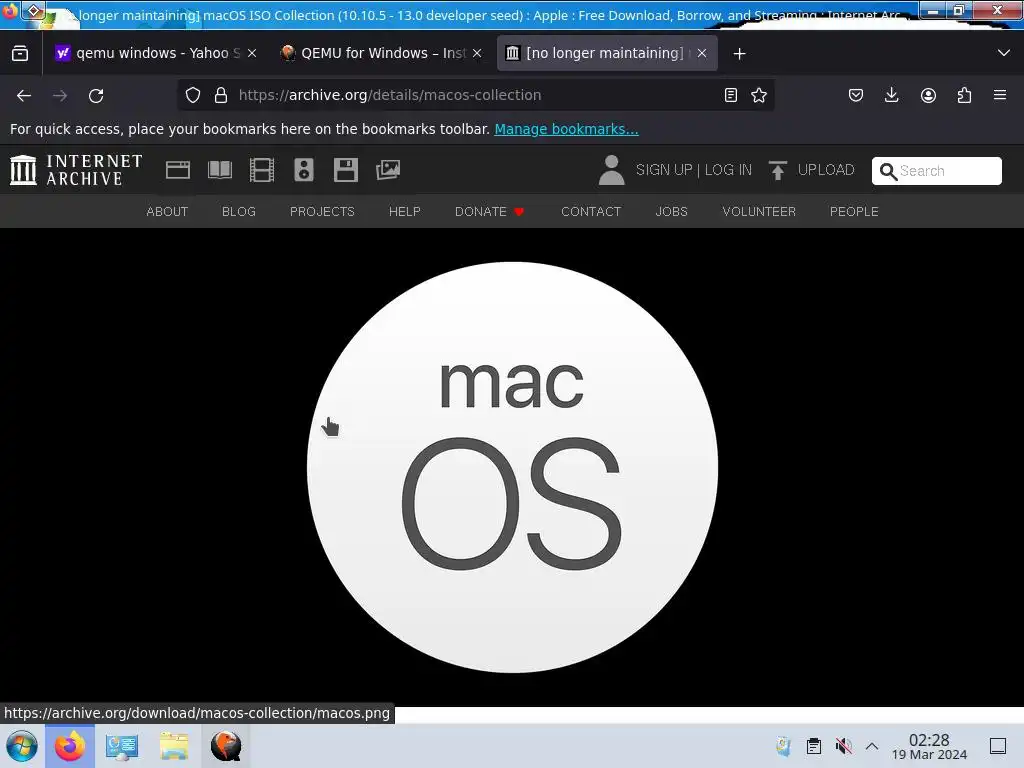Open the JOBS menu item
This screenshot has height=768, width=1024.
tap(671, 212)
